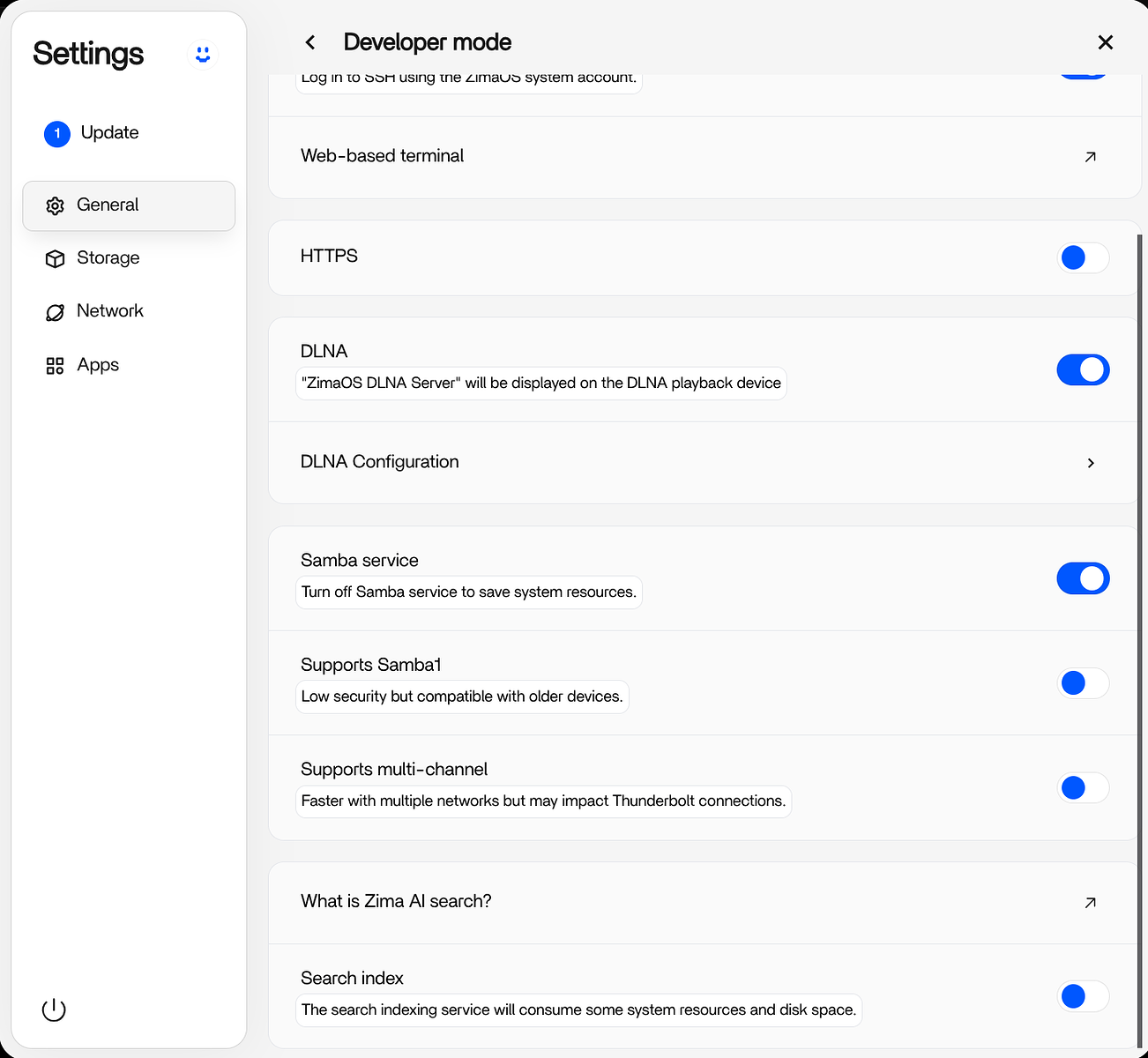Turn on the Search index toggle
The width and height of the screenshot is (1148, 1058).
click(x=1082, y=996)
